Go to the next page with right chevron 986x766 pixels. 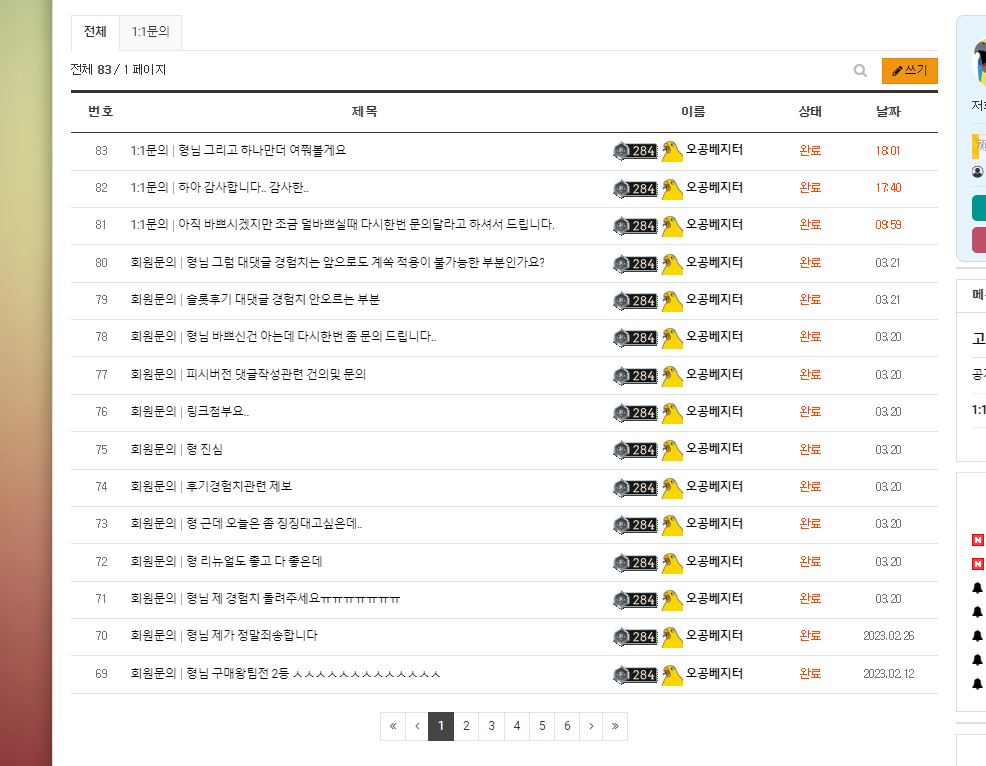point(590,726)
